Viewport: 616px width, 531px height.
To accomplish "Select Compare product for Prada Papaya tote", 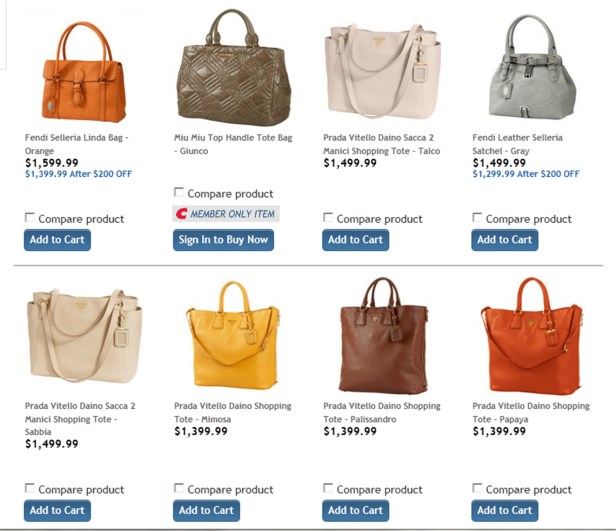I will point(477,488).
